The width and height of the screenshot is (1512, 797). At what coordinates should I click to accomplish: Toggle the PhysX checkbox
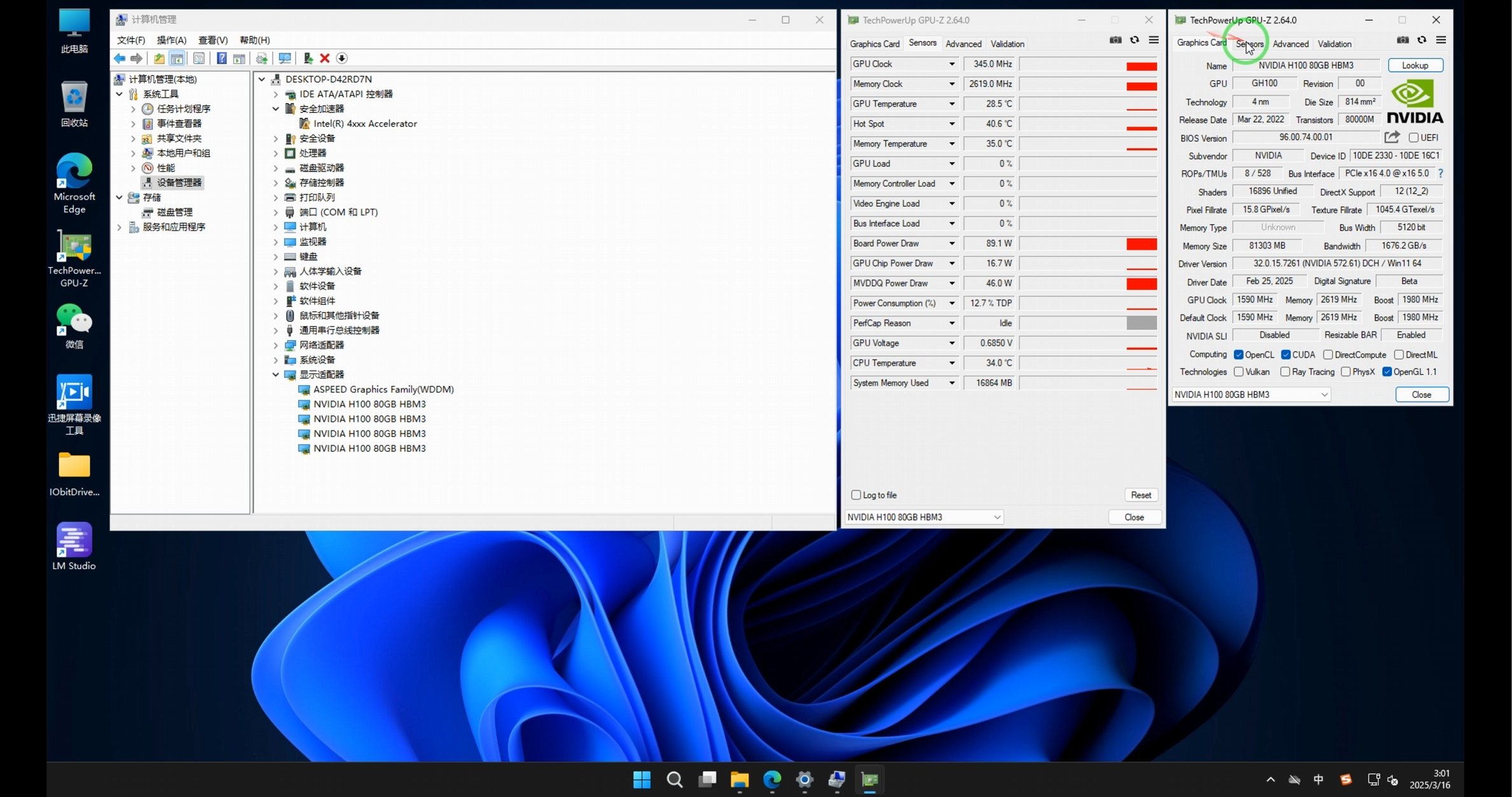point(1345,372)
